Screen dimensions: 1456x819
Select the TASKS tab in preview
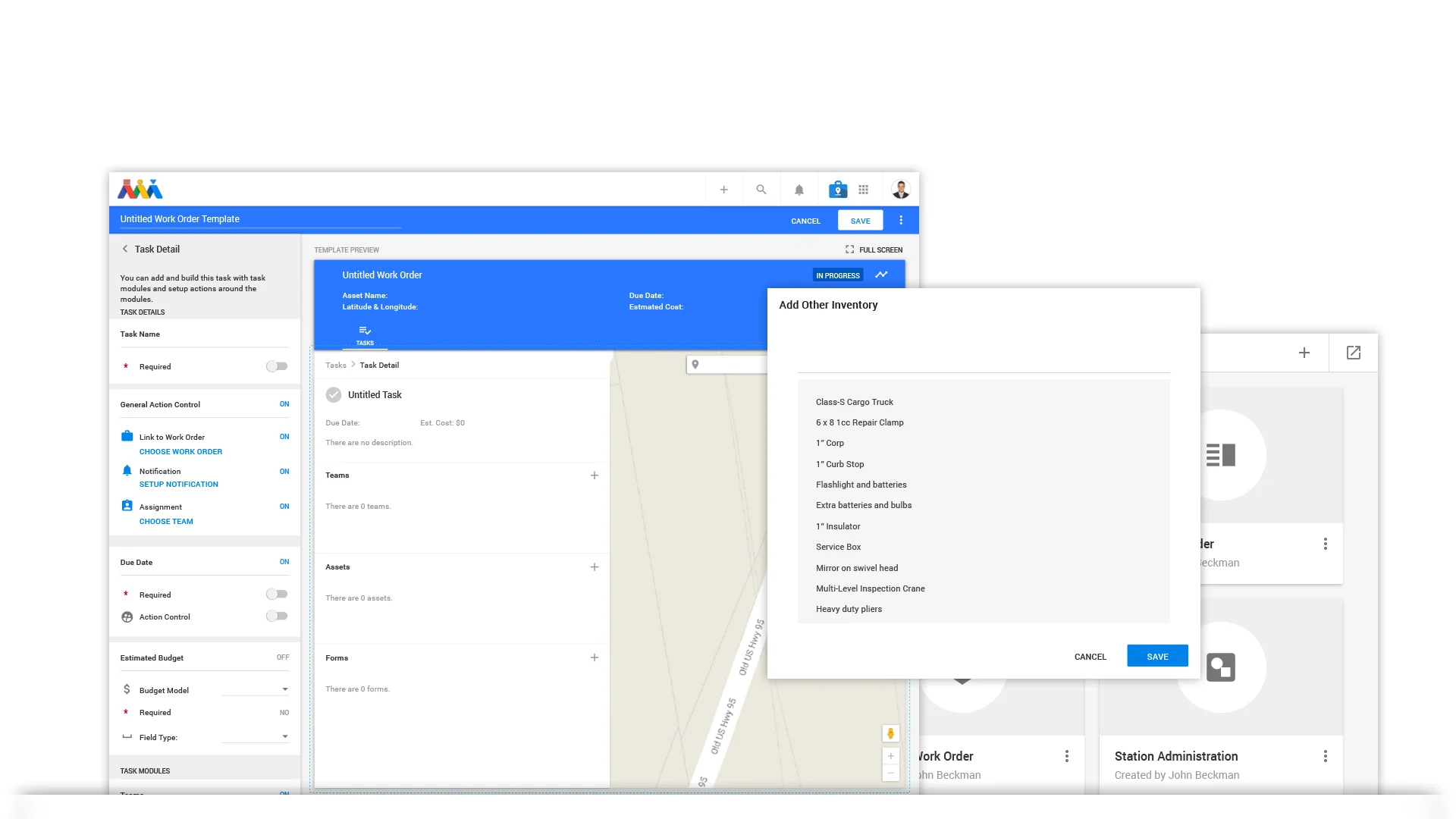click(365, 336)
